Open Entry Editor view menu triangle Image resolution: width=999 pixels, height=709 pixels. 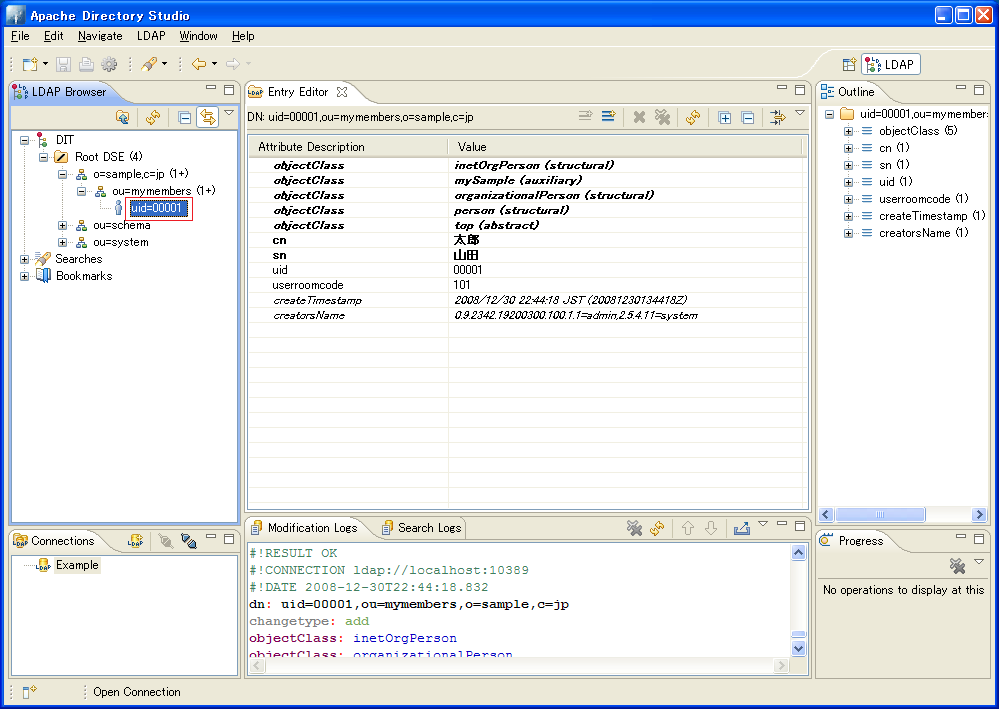(x=800, y=113)
